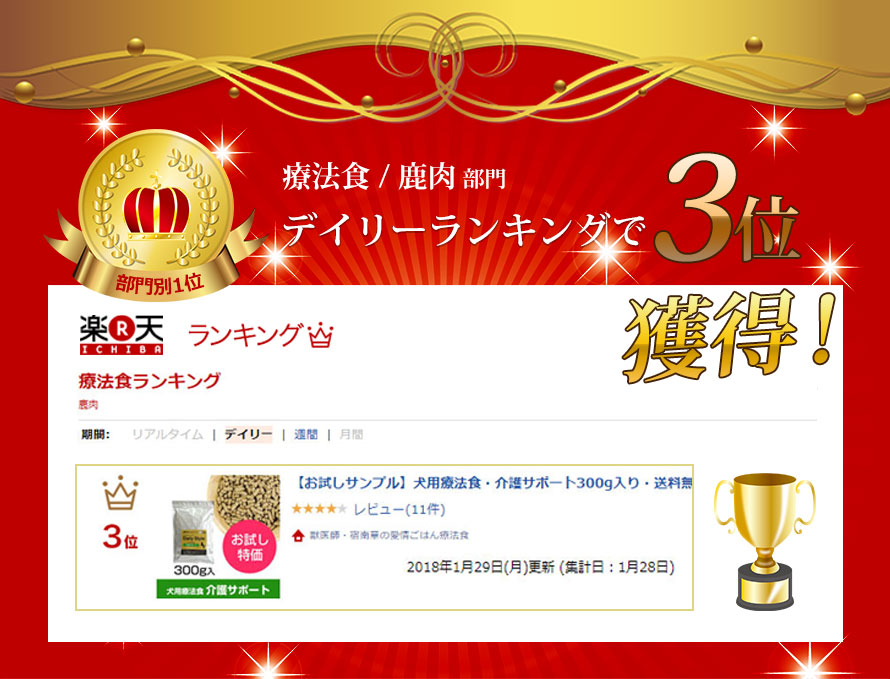
Task: Click the green 介護サポート label
Action: click(x=219, y=589)
